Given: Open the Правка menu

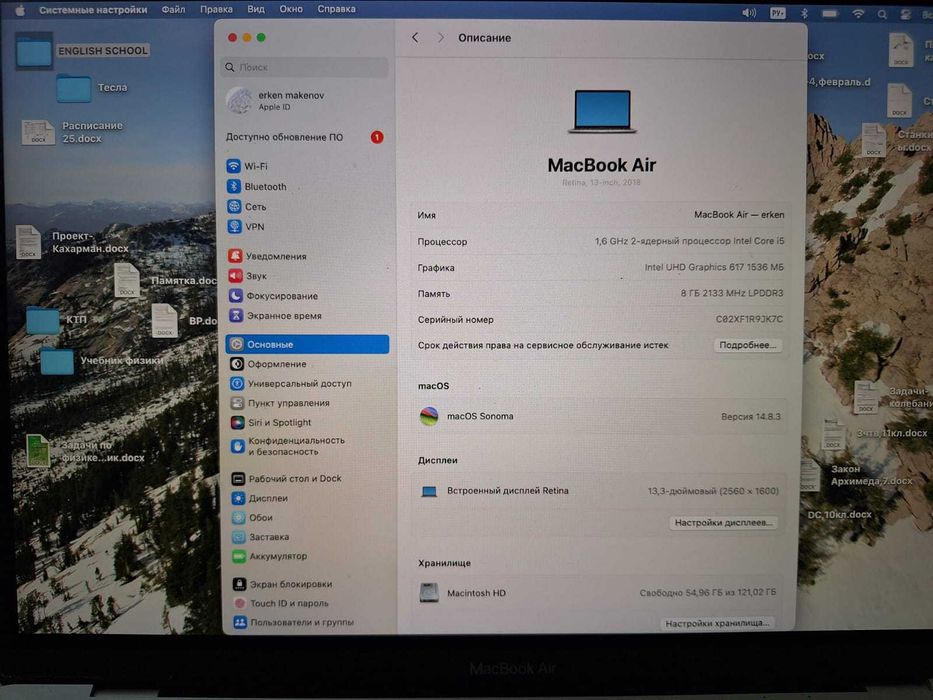Looking at the screenshot, I should (216, 10).
